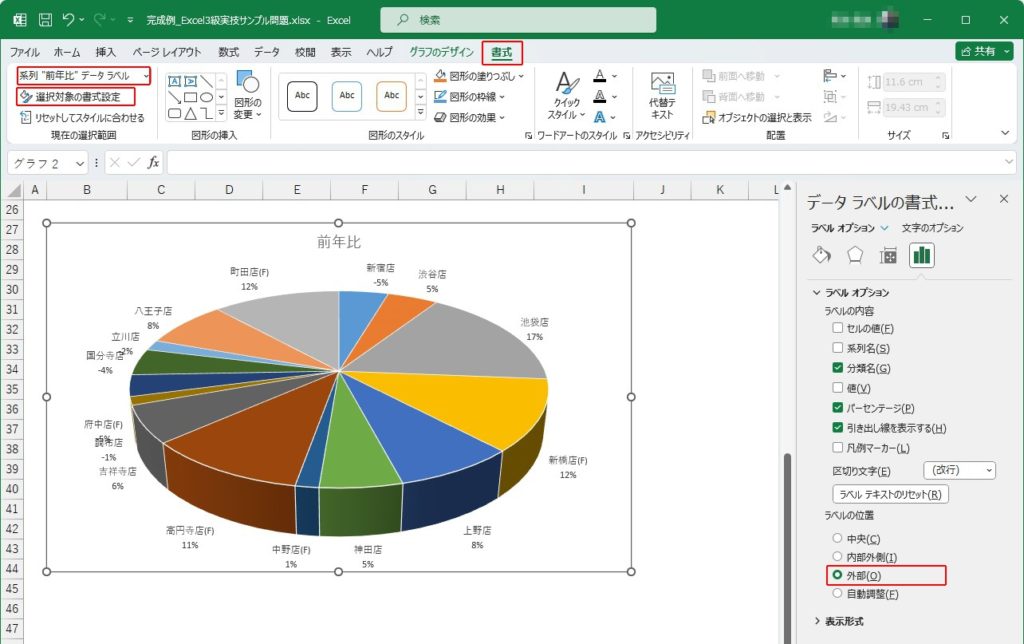This screenshot has height=644, width=1024.
Task: Switch to the 挿入 ribbon tab
Action: [105, 52]
